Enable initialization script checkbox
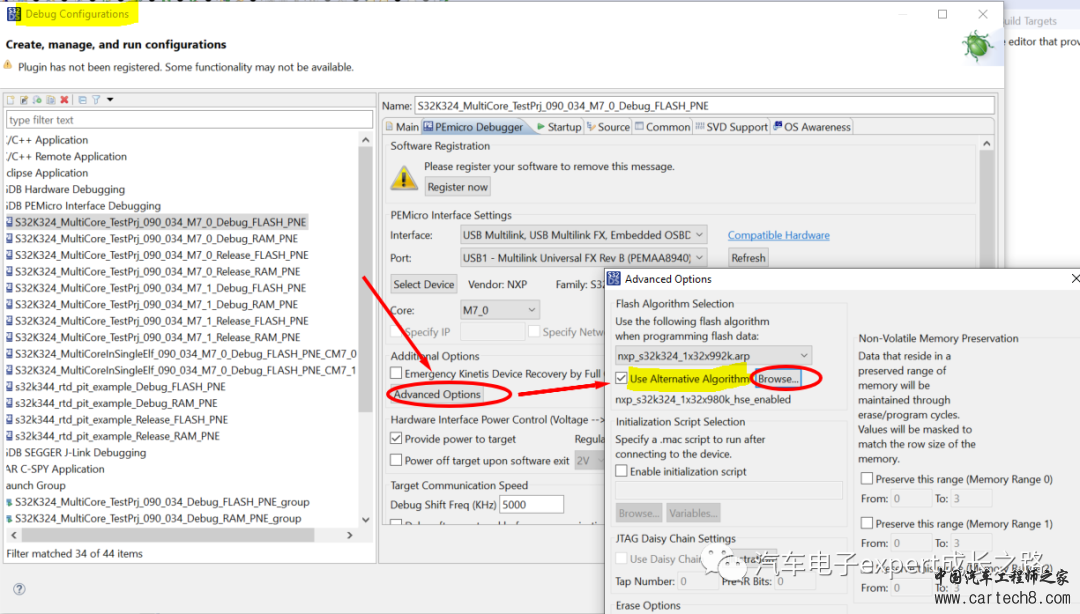The image size is (1080, 614). coord(621,471)
